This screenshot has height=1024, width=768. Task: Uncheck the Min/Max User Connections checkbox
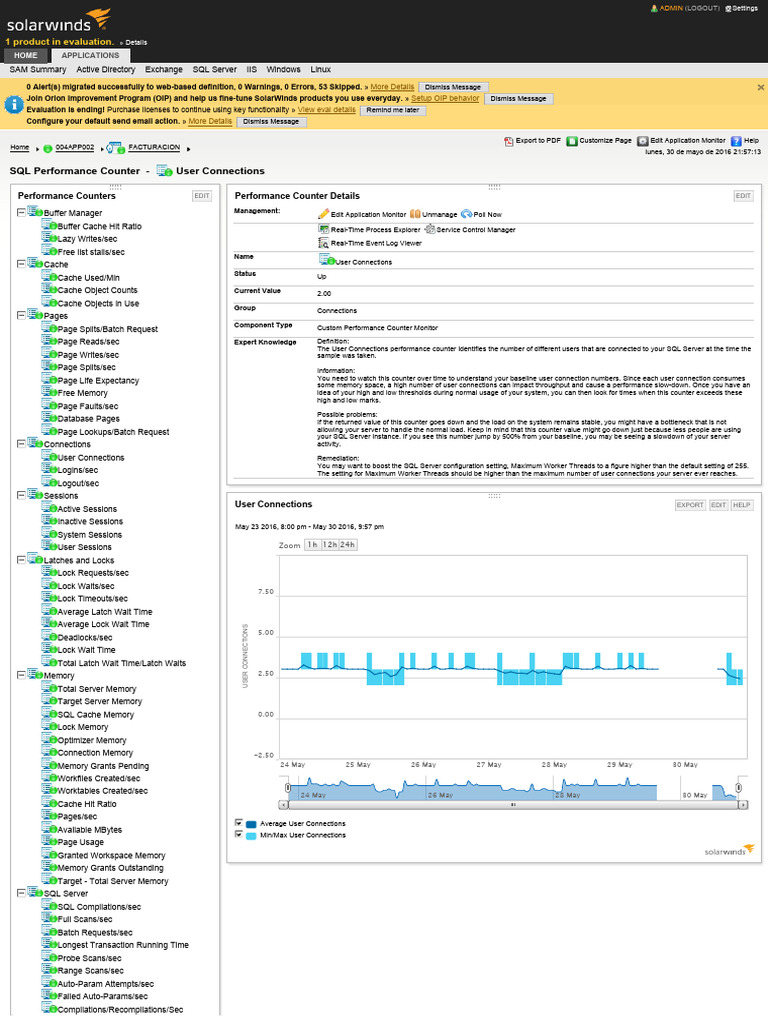239,833
